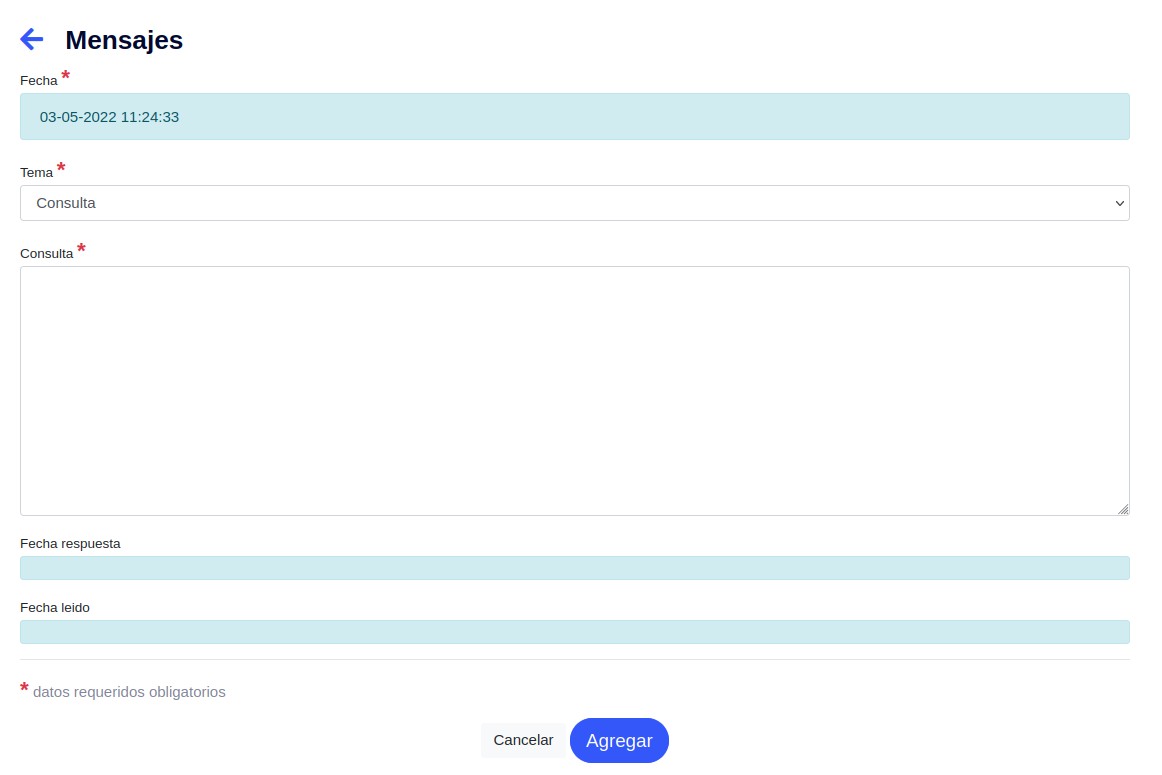Click the Consulta label above the textarea
This screenshot has width=1162, height=775.
click(x=46, y=254)
